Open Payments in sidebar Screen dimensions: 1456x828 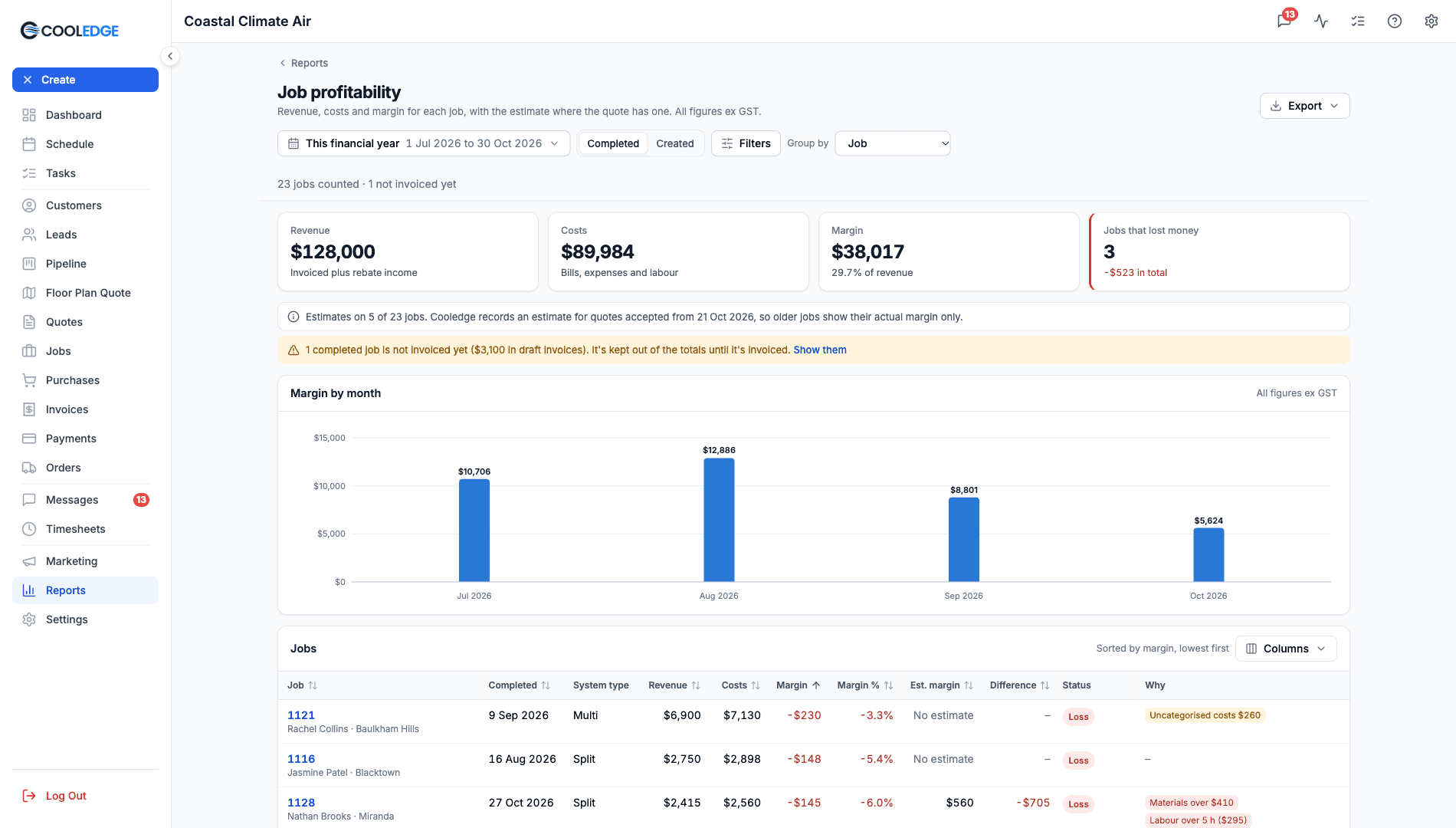pos(85,439)
